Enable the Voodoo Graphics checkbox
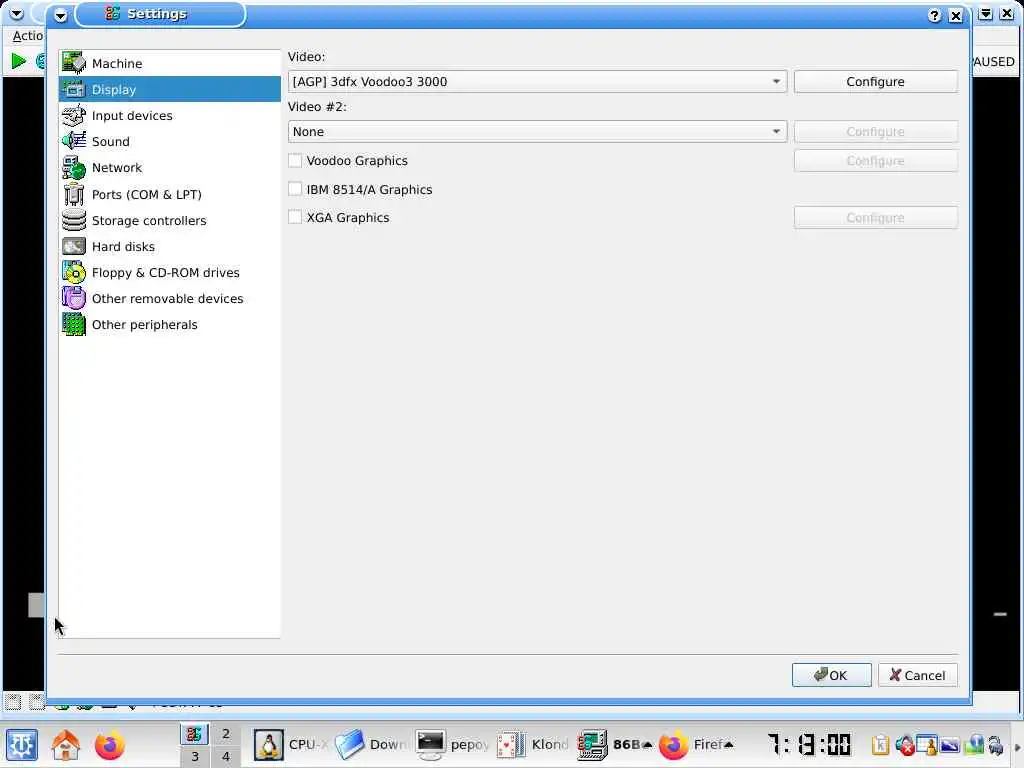 click(x=295, y=161)
